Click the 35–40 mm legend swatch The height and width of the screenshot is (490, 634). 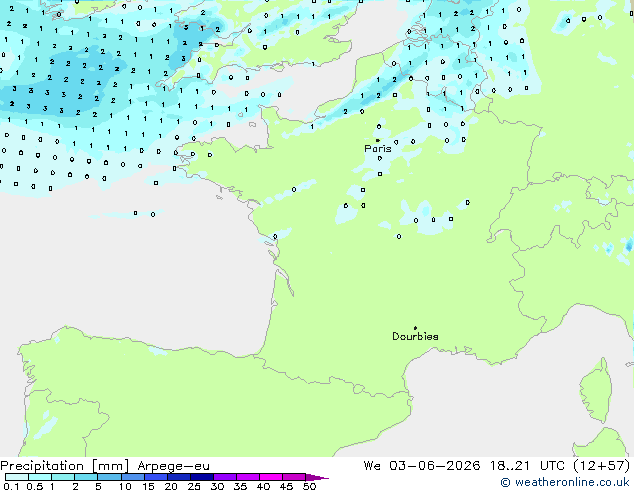point(248,477)
